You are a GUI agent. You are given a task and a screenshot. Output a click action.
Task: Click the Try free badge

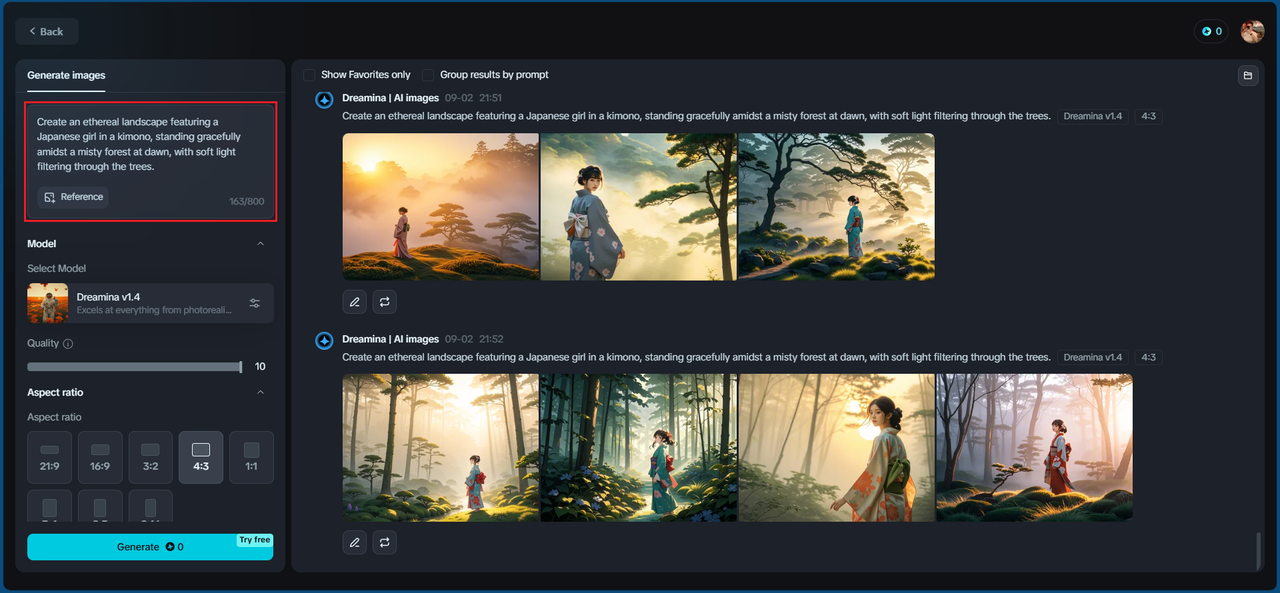coord(254,540)
